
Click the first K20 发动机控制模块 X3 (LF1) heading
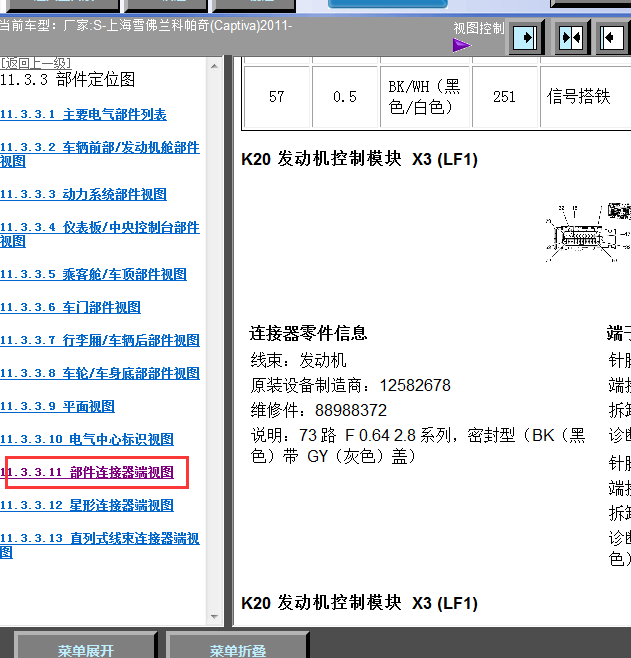tap(360, 159)
